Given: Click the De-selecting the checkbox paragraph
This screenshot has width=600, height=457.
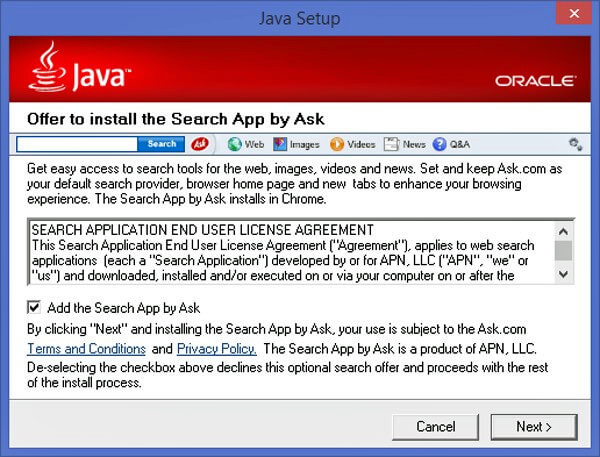Looking at the screenshot, I should [287, 375].
